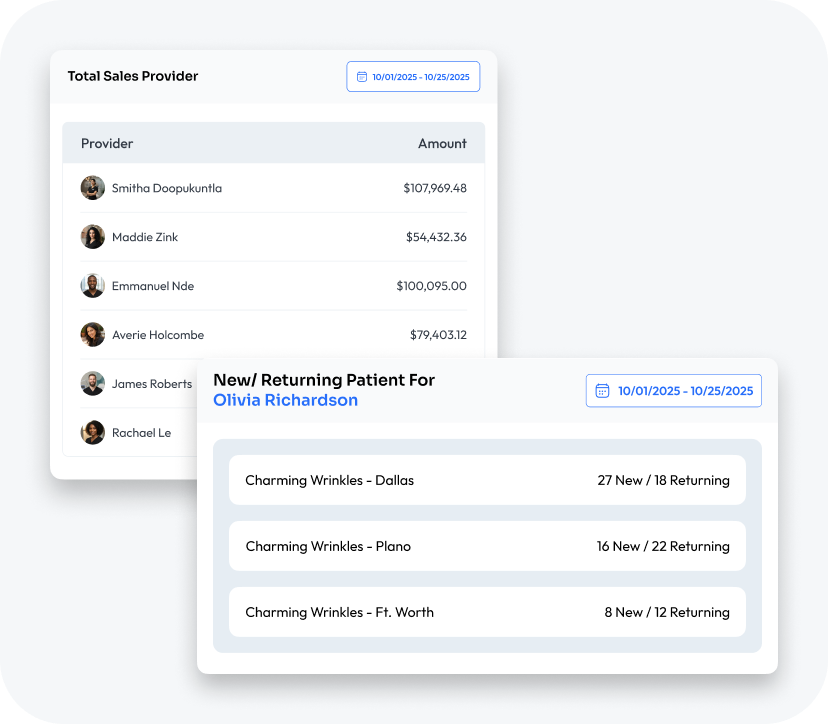Click Maddie Zink provider name
The image size is (829, 725).
145,237
